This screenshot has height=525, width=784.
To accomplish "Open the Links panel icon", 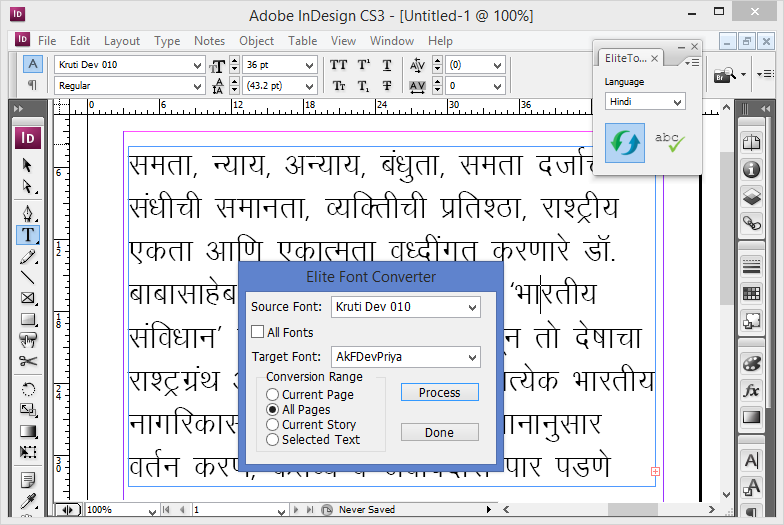I will 751,222.
